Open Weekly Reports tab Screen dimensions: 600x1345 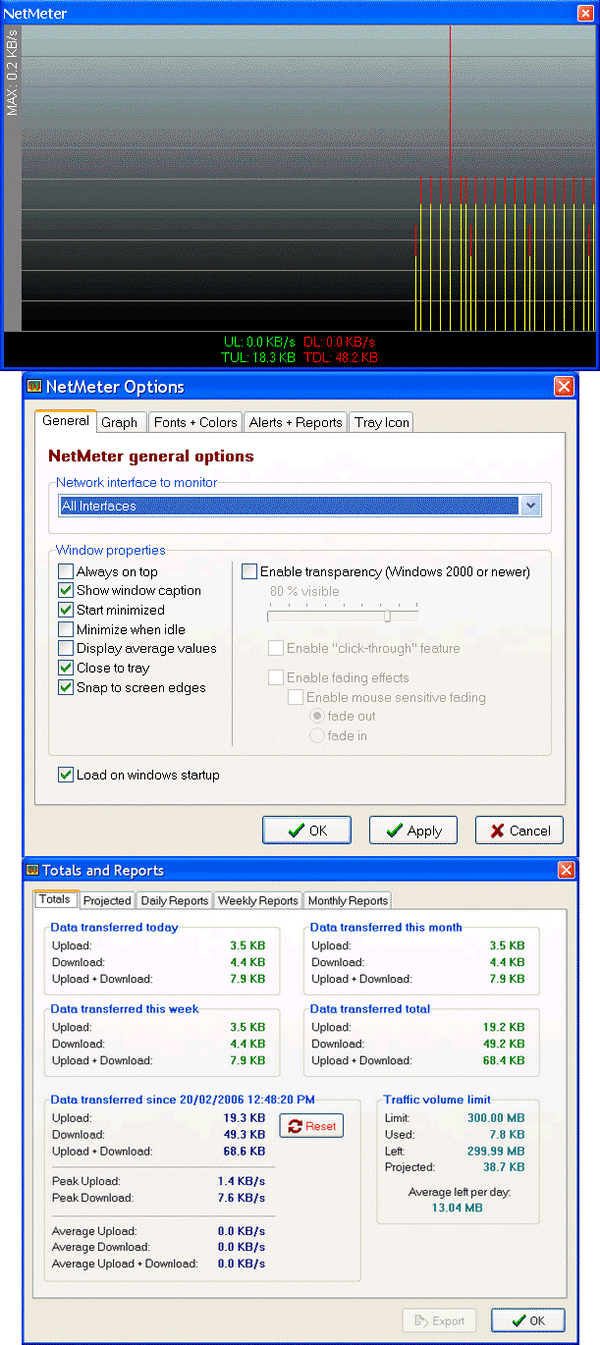[258, 901]
